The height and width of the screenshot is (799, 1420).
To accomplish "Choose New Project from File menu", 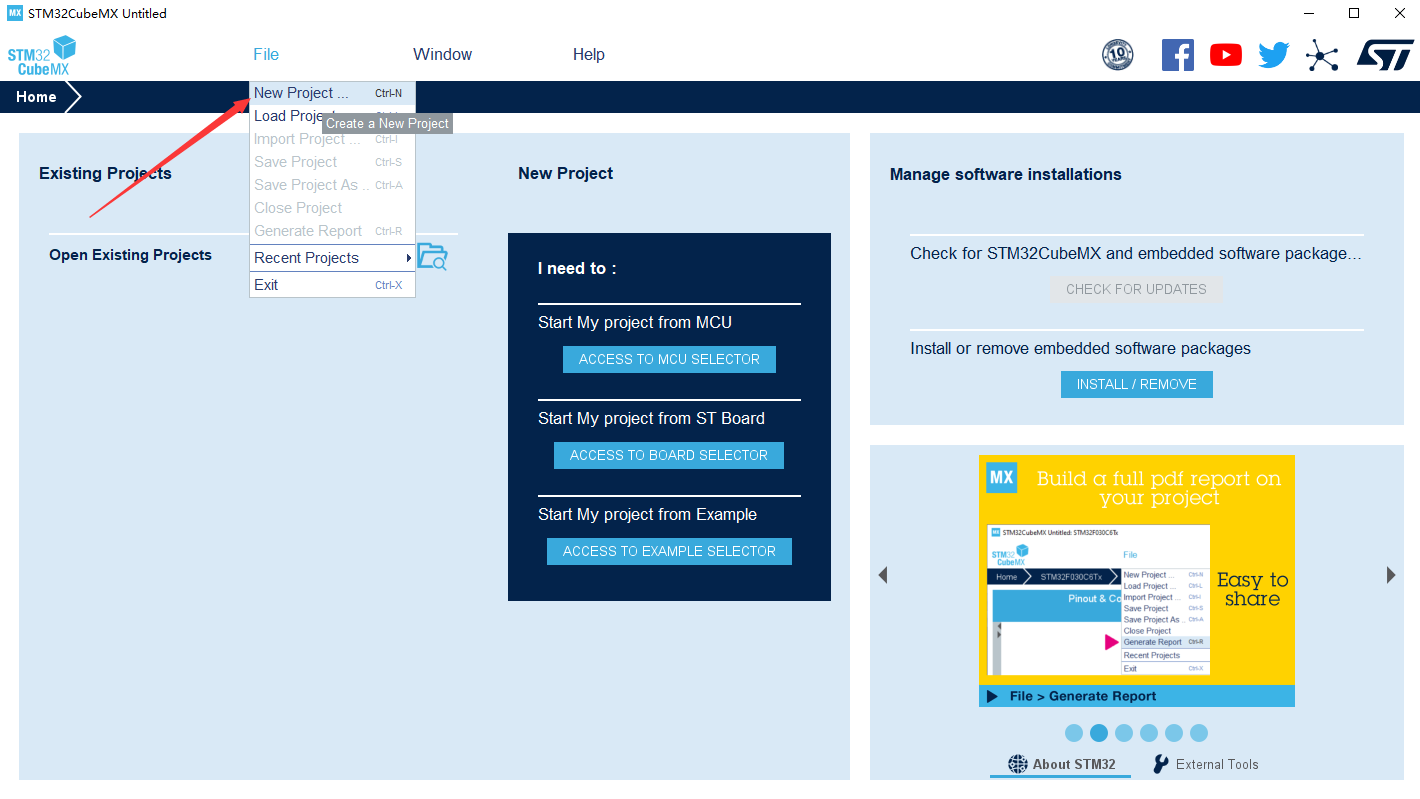I will [x=332, y=93].
